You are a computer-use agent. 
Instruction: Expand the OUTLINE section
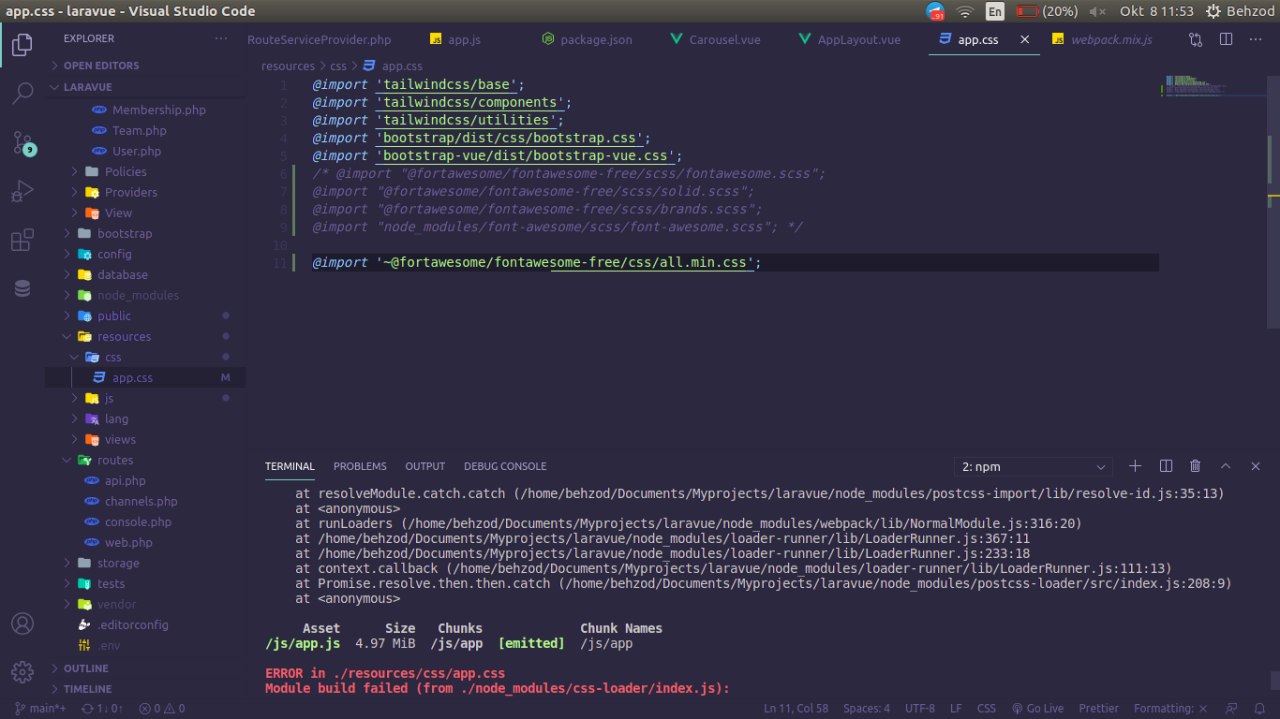[x=145, y=668]
